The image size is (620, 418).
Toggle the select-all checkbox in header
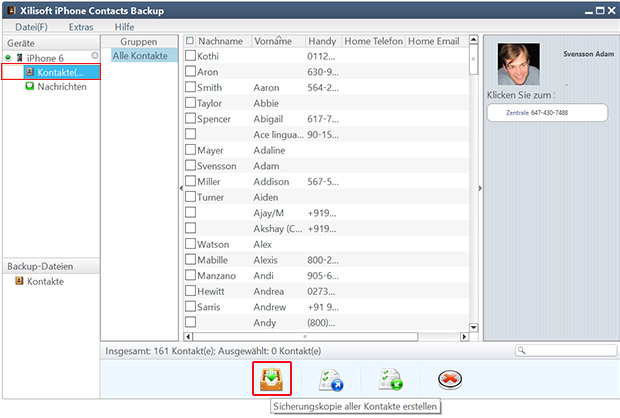[190, 41]
